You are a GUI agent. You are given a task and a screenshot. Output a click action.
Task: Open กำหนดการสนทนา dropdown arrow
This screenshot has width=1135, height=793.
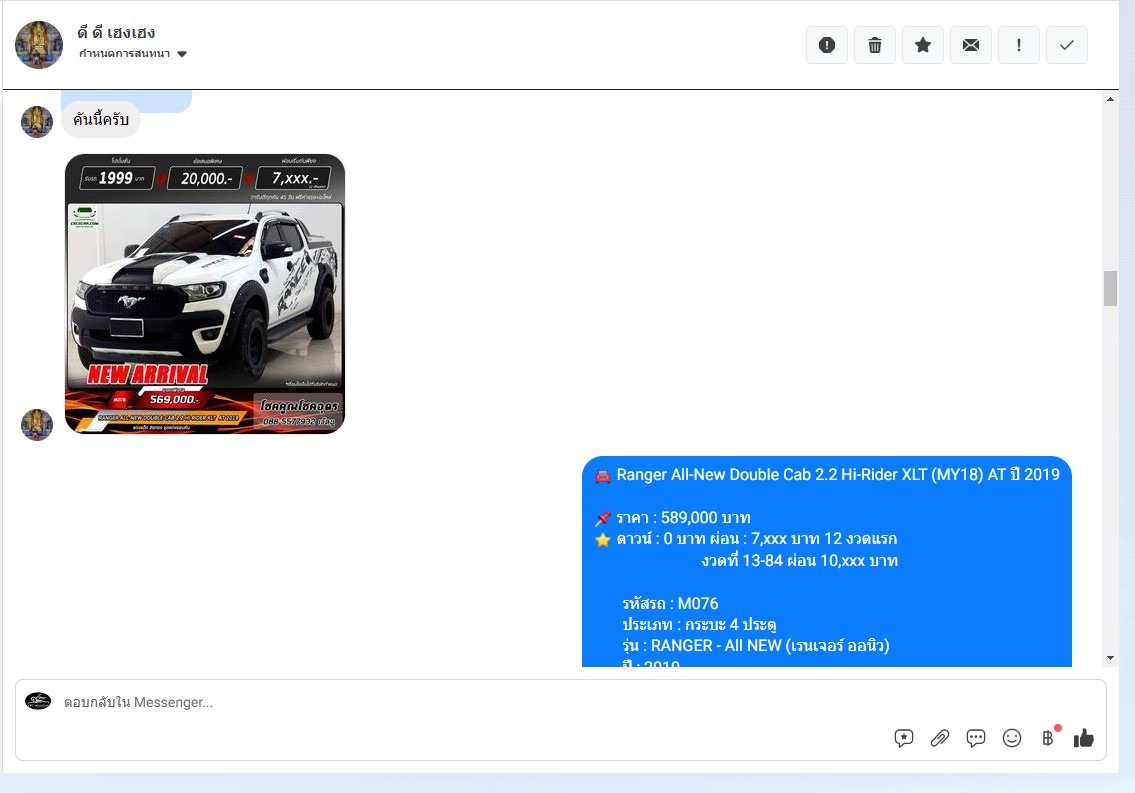click(x=182, y=54)
